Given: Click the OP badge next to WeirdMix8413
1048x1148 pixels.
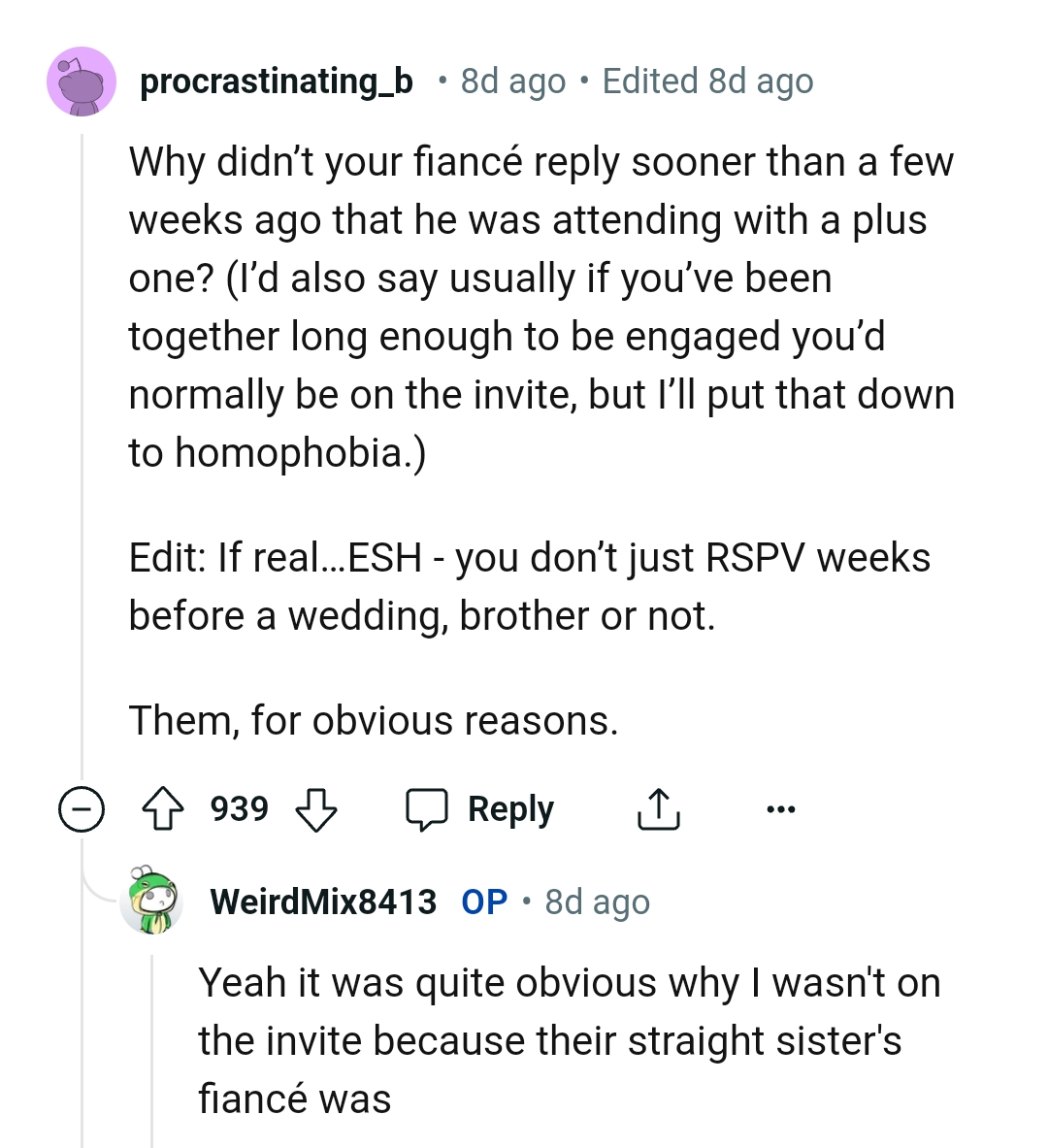Looking at the screenshot, I should coord(482,902).
